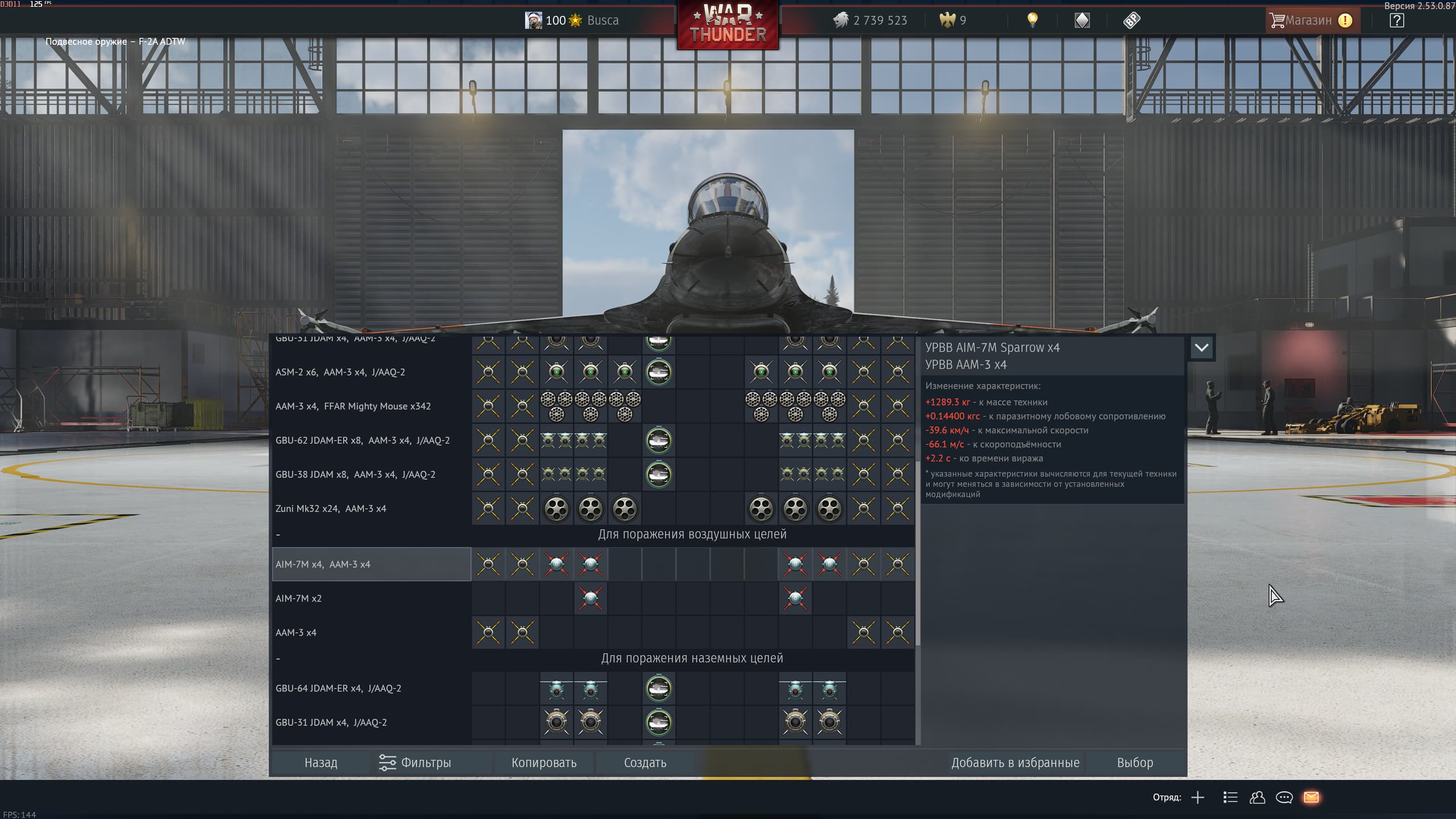1456x819 pixels.
Task: Click the J/AAQ-2 targeting pod icon in ASM-2 row
Action: point(659,373)
